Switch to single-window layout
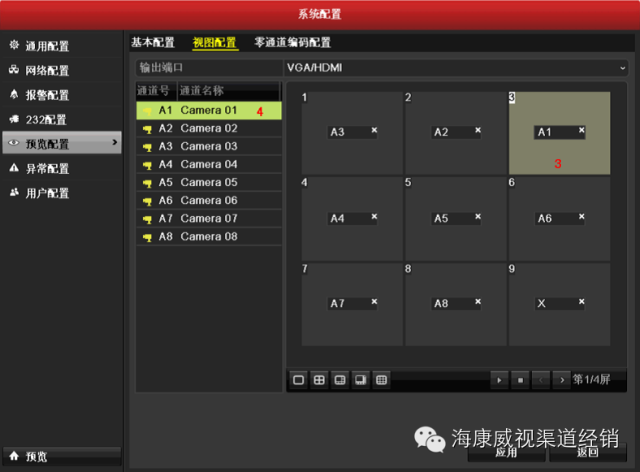 pos(298,380)
